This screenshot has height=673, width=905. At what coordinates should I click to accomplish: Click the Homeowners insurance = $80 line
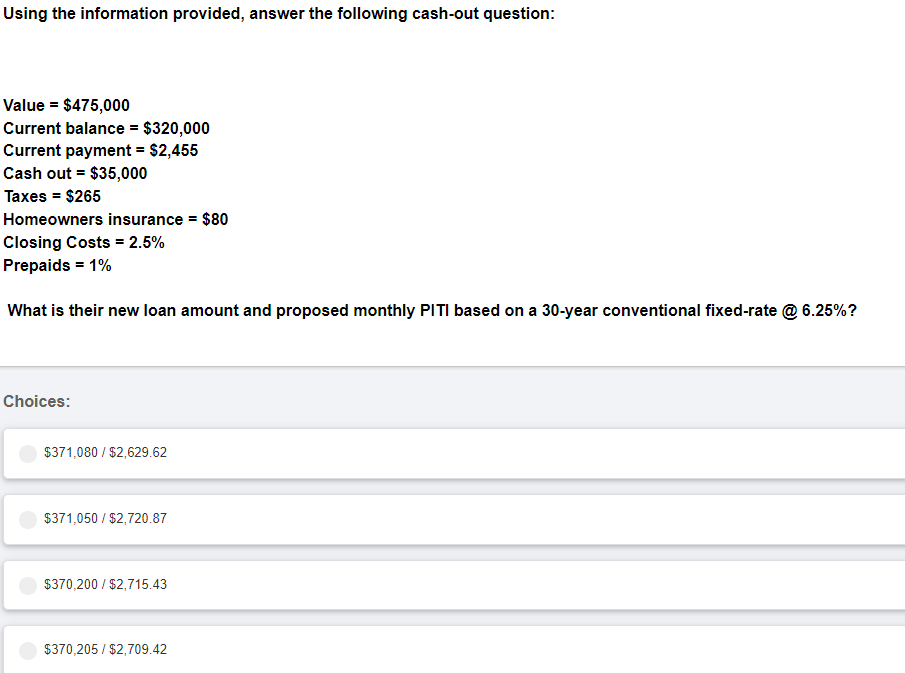pos(116,219)
